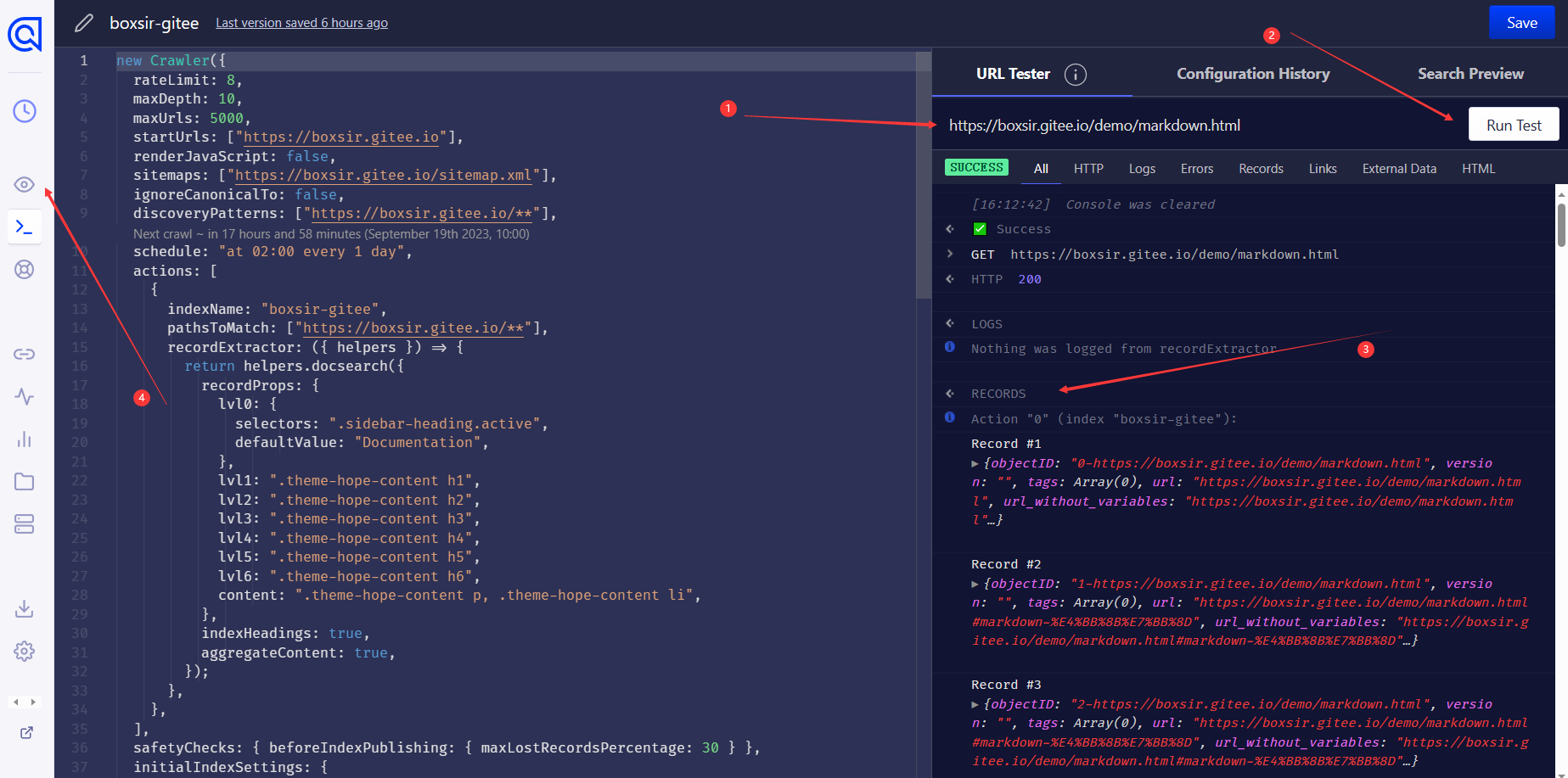Screen dimensions: 1568x778
Task: Expand Record #2 object triangle
Action: click(x=975, y=584)
